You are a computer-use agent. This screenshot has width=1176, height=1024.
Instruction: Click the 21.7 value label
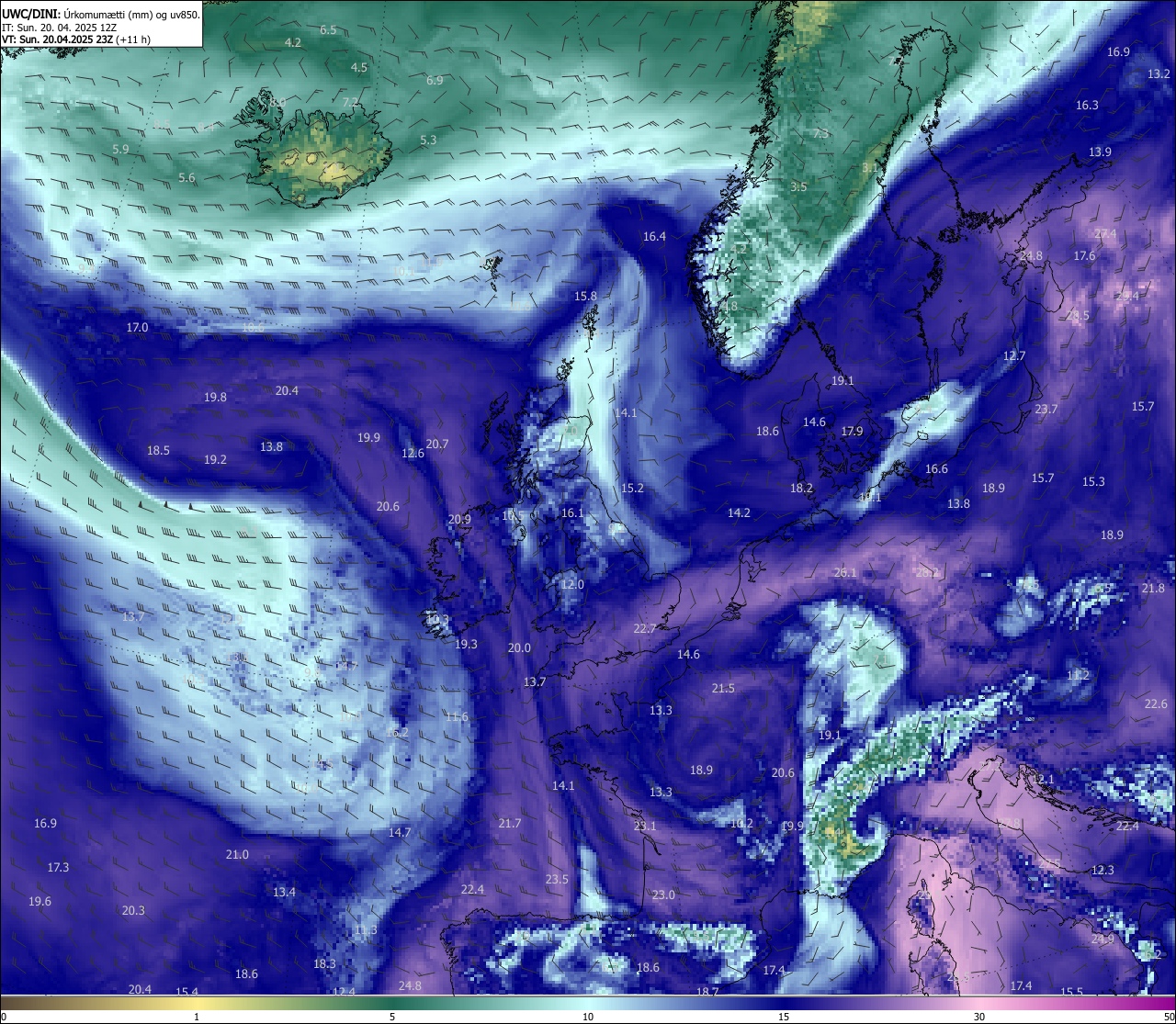click(x=510, y=823)
